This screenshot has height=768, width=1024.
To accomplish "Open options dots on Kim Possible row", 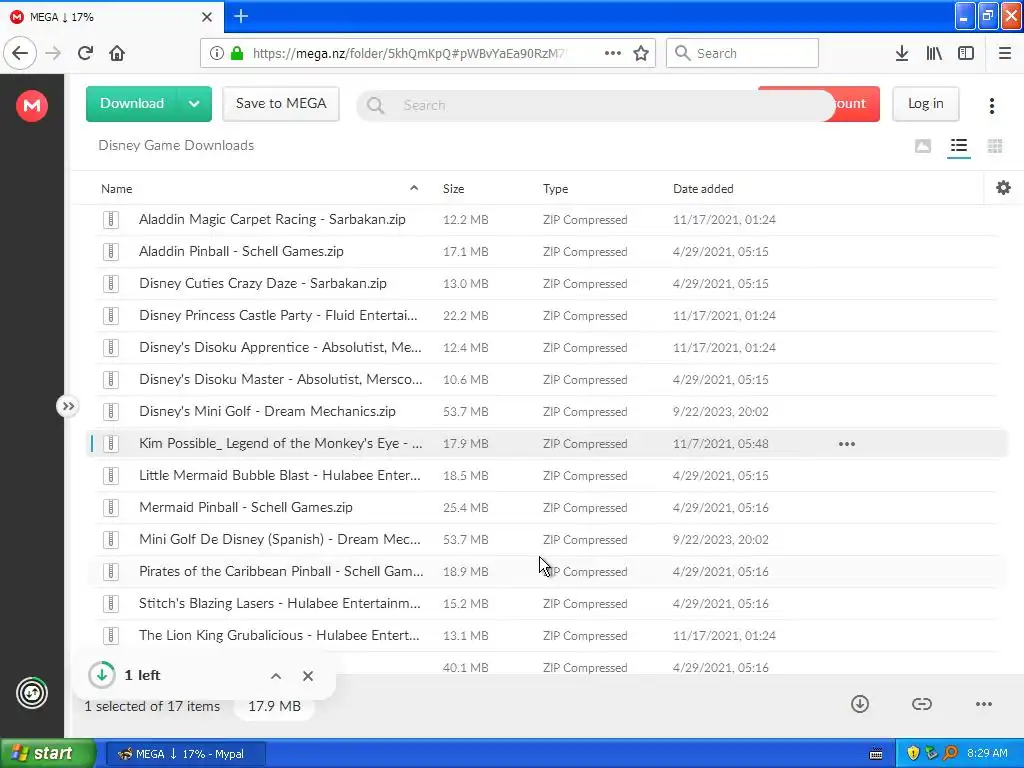I will 846,444.
